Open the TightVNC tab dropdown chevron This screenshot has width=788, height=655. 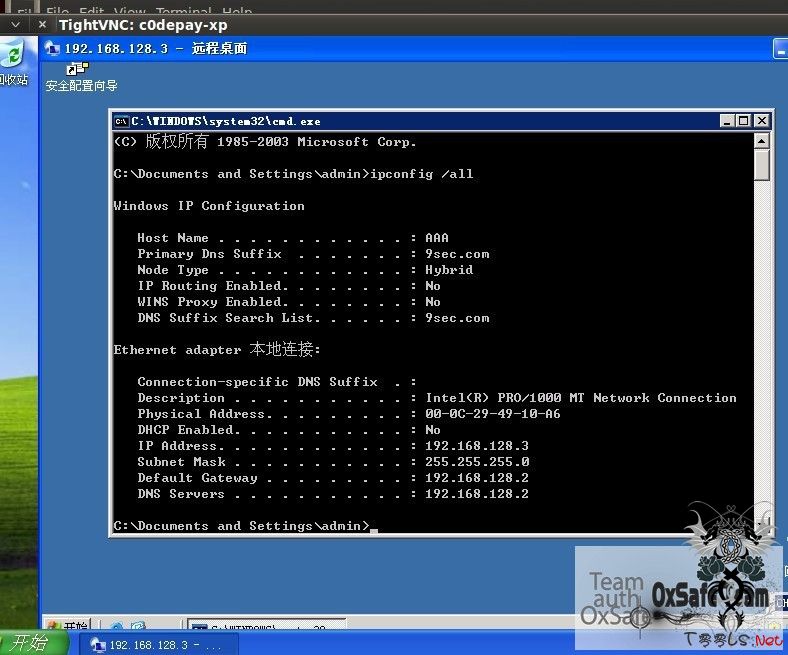(x=16, y=24)
